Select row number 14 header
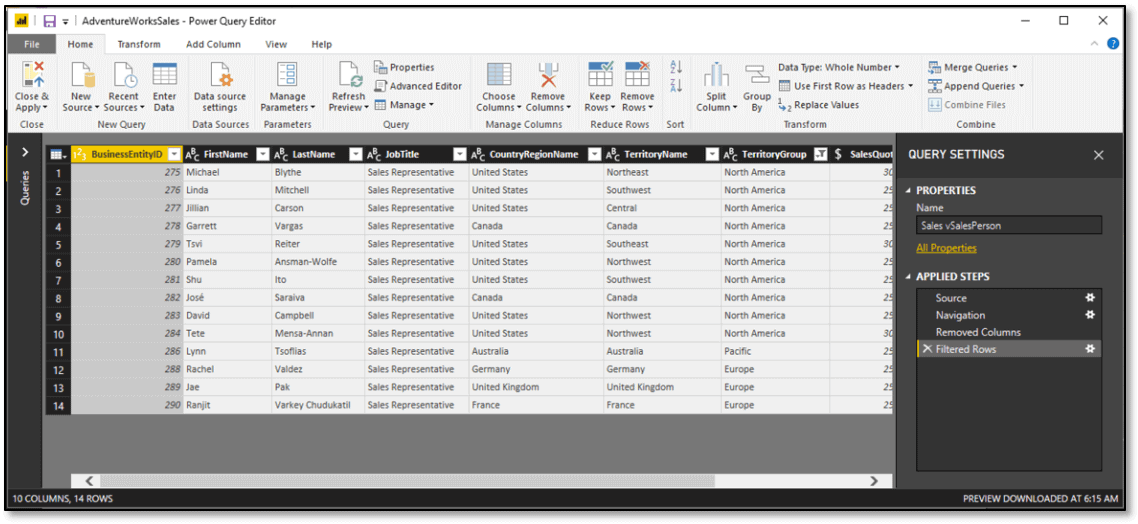This screenshot has width=1138, height=524. (x=58, y=406)
